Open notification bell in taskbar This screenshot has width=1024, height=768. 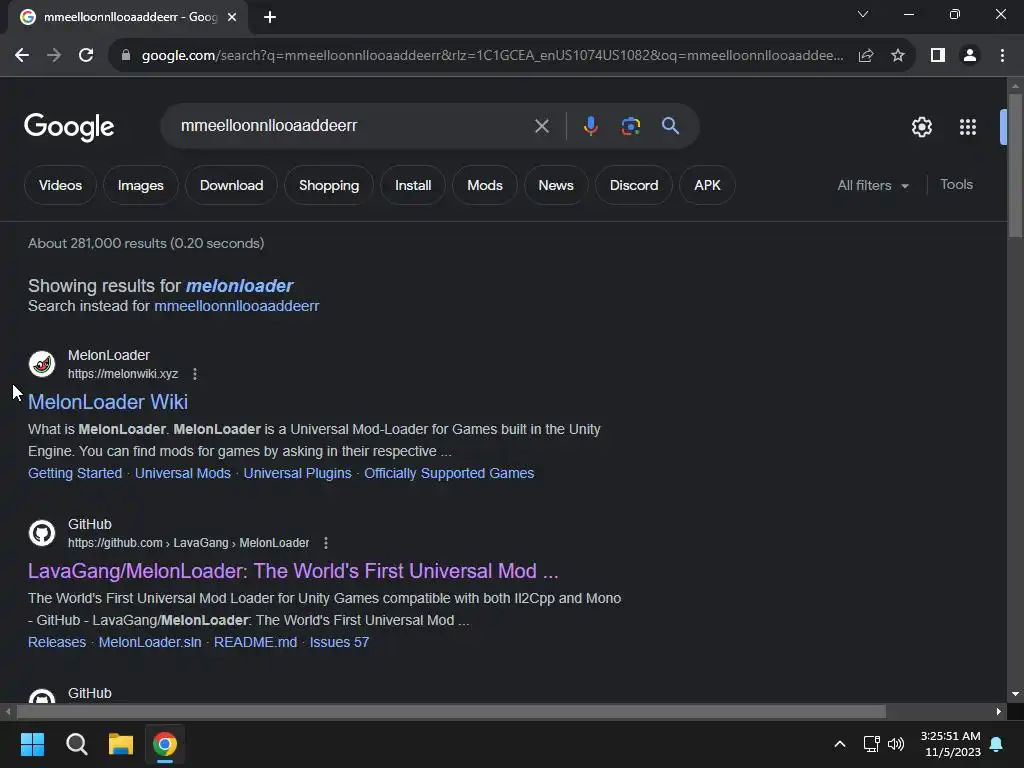coord(997,744)
